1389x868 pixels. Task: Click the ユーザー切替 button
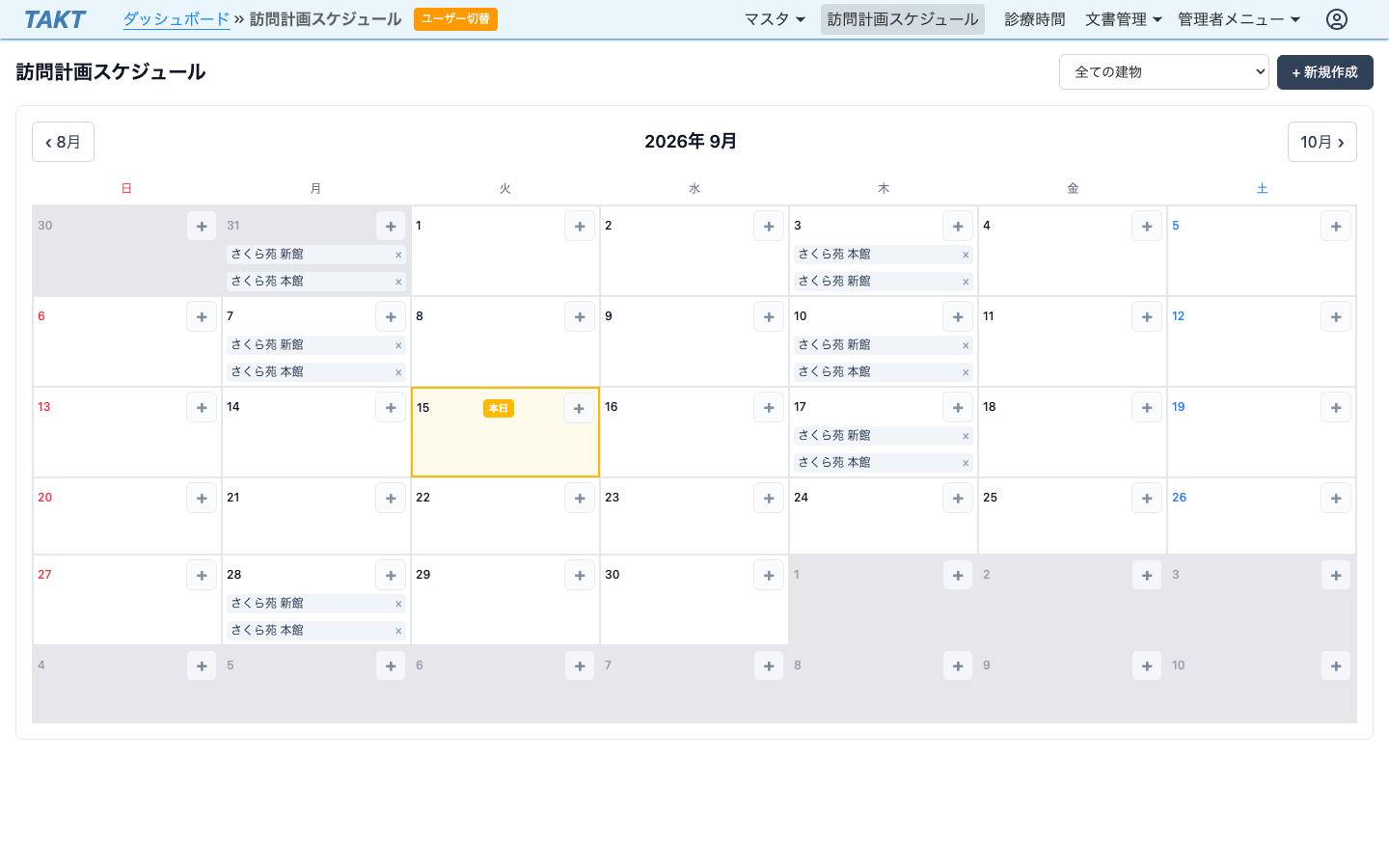pos(455,19)
